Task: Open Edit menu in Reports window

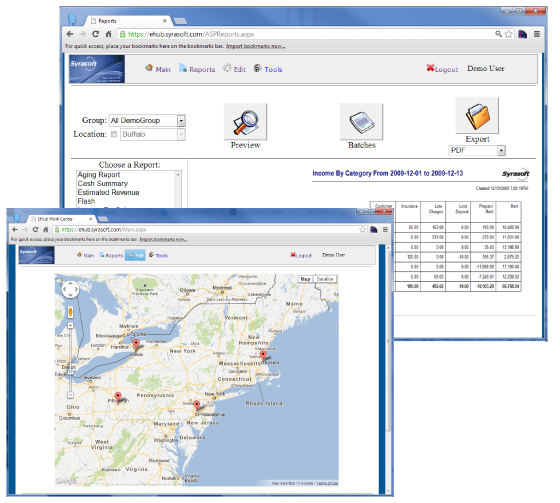Action: pyautogui.click(x=234, y=69)
